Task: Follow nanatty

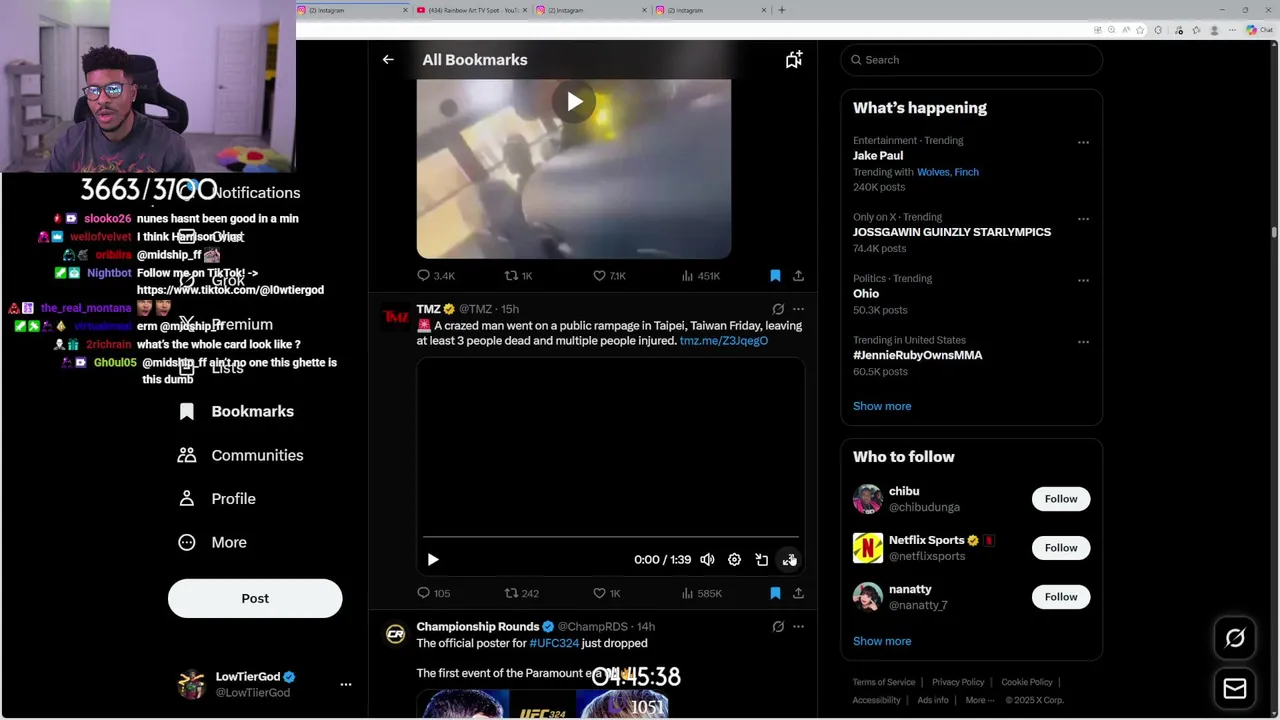Action: tap(1061, 597)
